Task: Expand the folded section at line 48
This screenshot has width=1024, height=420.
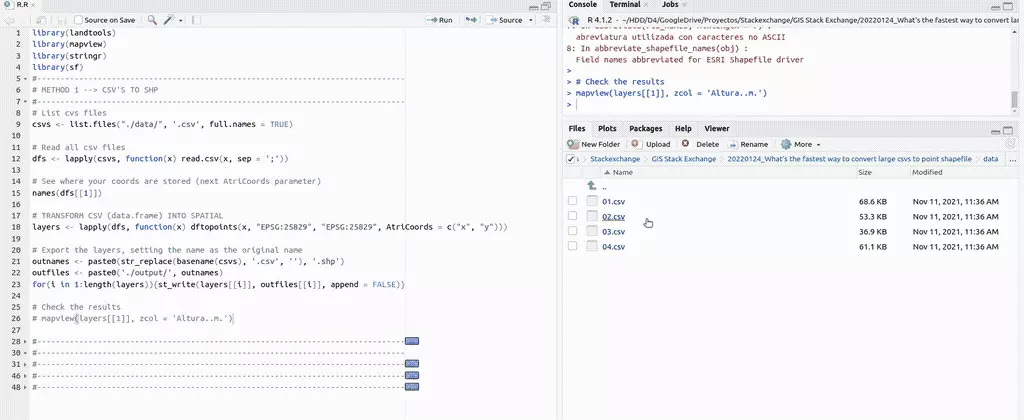Action: click(x=25, y=387)
